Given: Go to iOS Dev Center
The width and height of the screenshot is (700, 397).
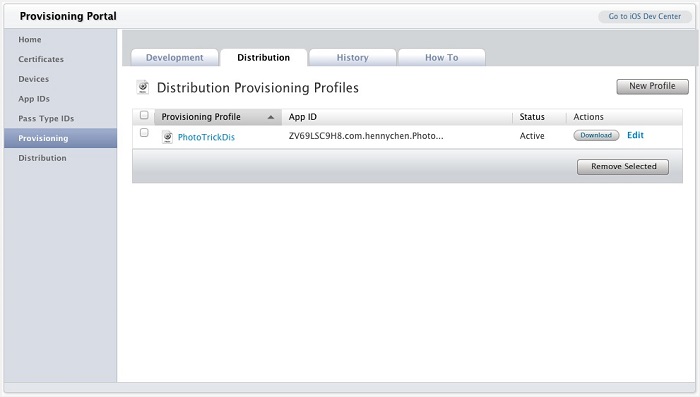Looking at the screenshot, I should (645, 17).
